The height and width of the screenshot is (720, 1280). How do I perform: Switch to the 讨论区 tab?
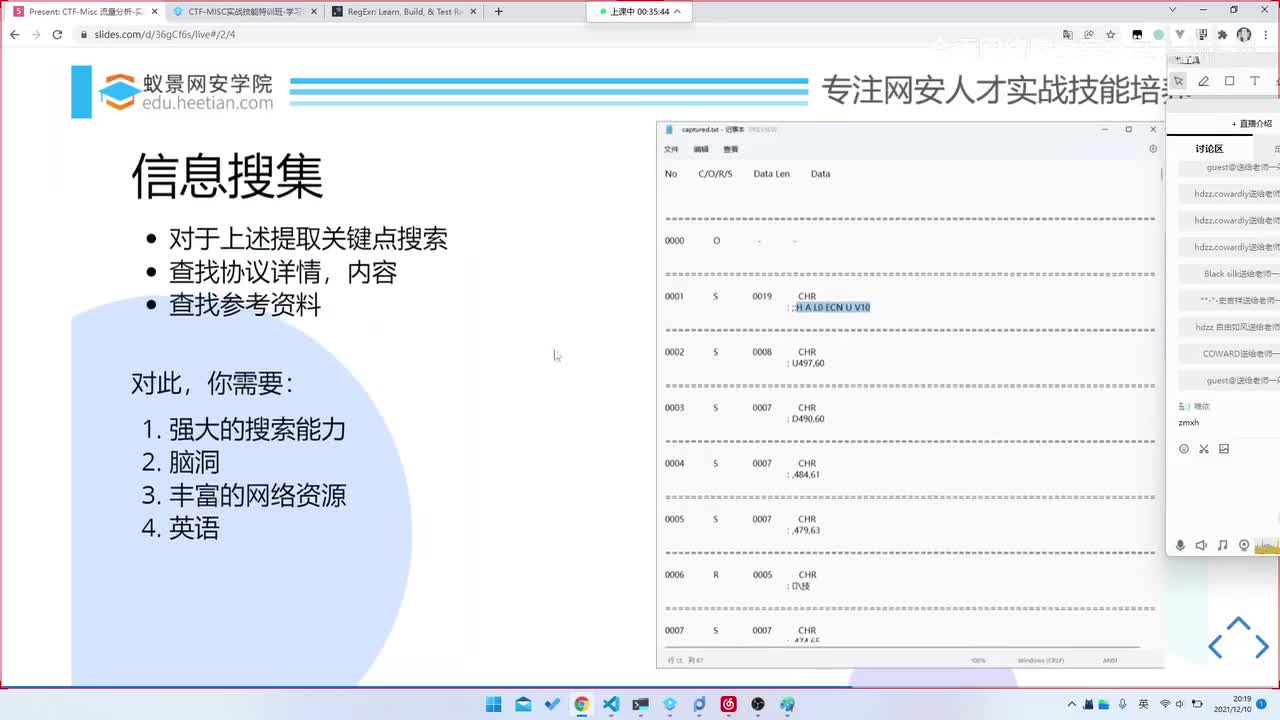pos(1209,149)
